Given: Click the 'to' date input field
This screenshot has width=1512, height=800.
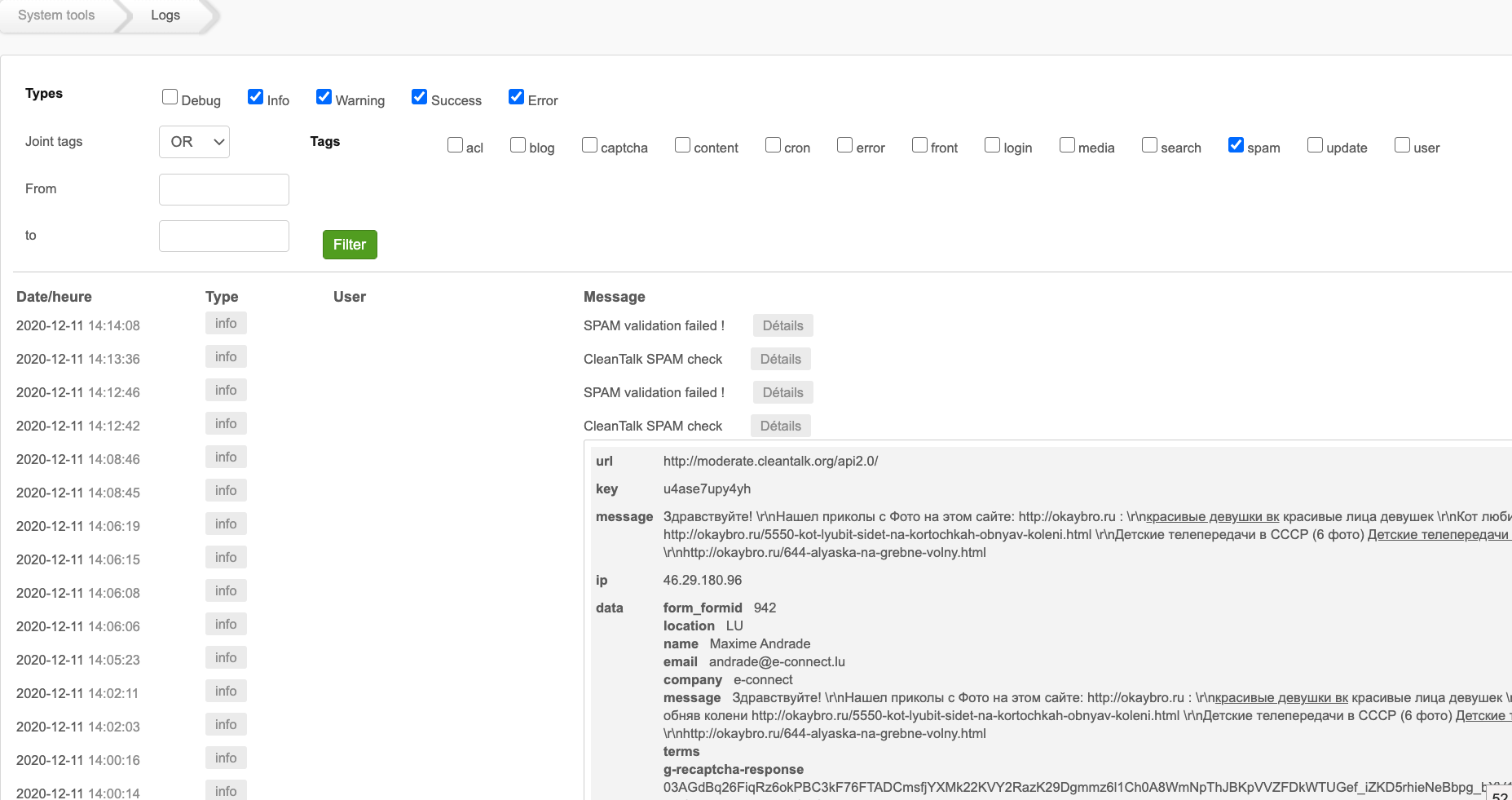Looking at the screenshot, I should (x=224, y=236).
